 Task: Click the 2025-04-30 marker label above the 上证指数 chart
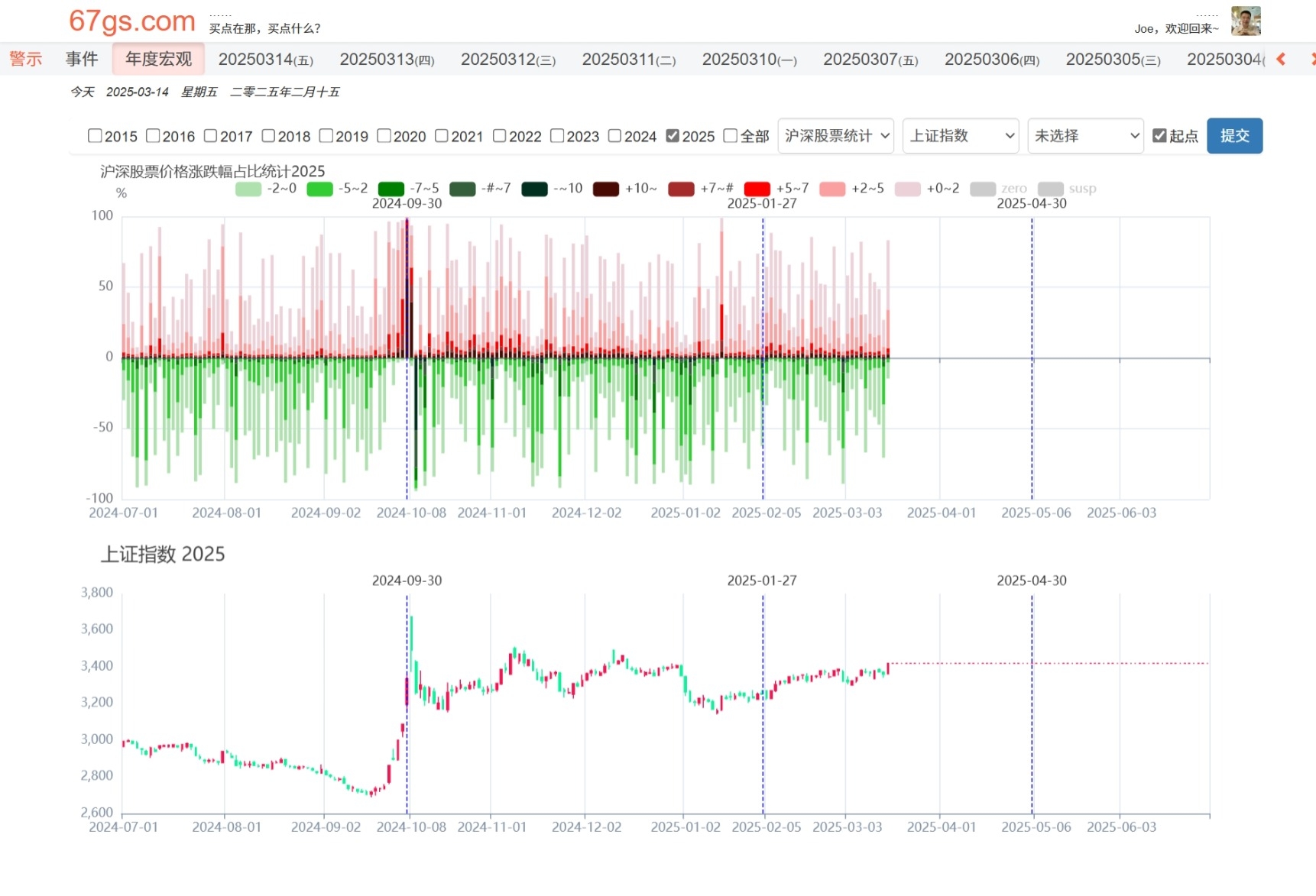pos(1032,581)
